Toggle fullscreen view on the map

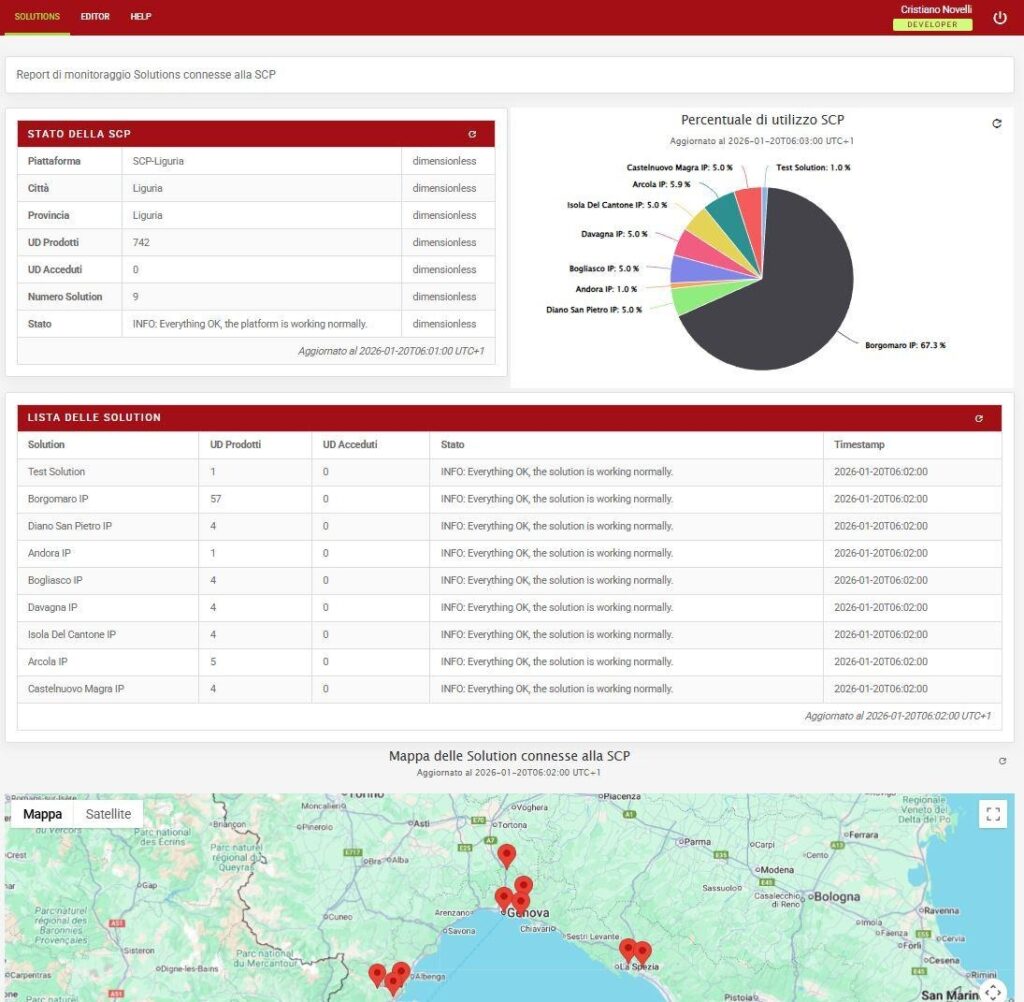[x=992, y=814]
